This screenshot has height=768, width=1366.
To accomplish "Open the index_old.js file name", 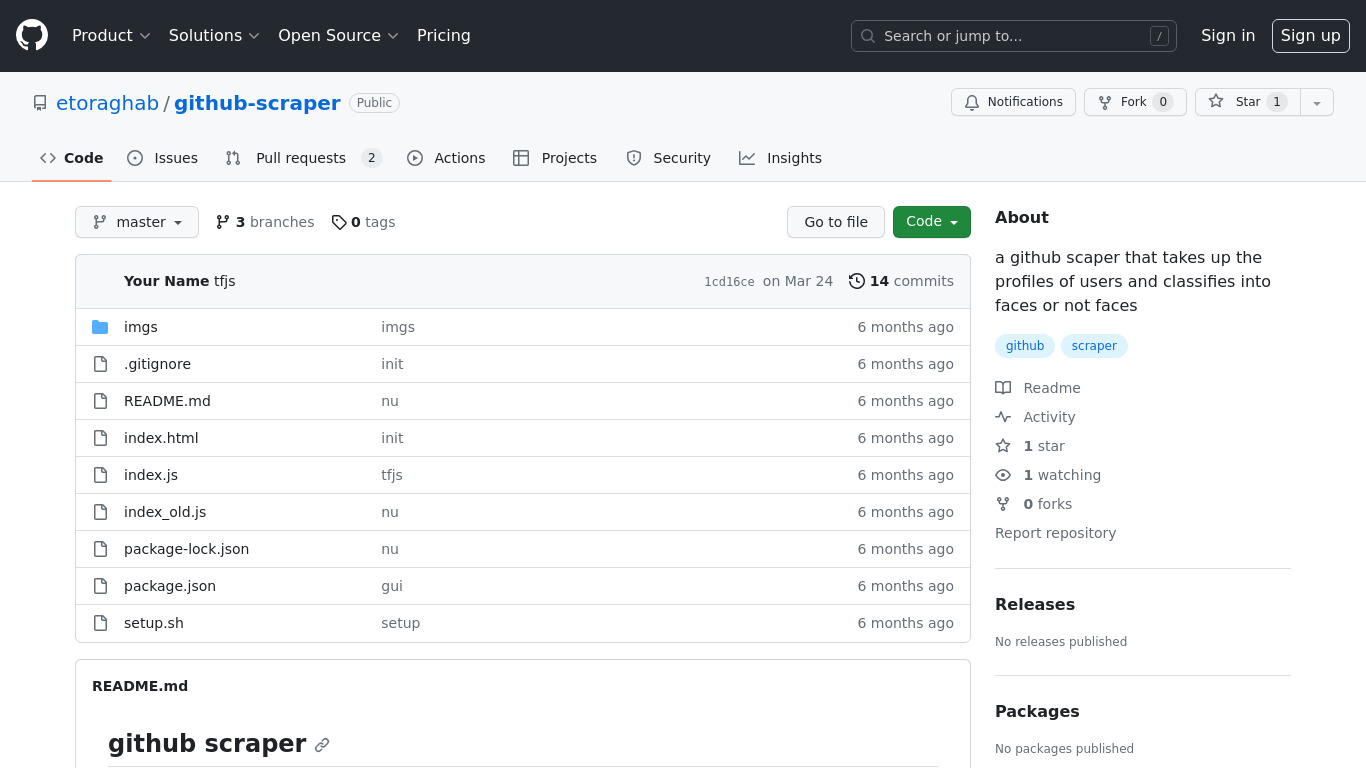I will [165, 512].
